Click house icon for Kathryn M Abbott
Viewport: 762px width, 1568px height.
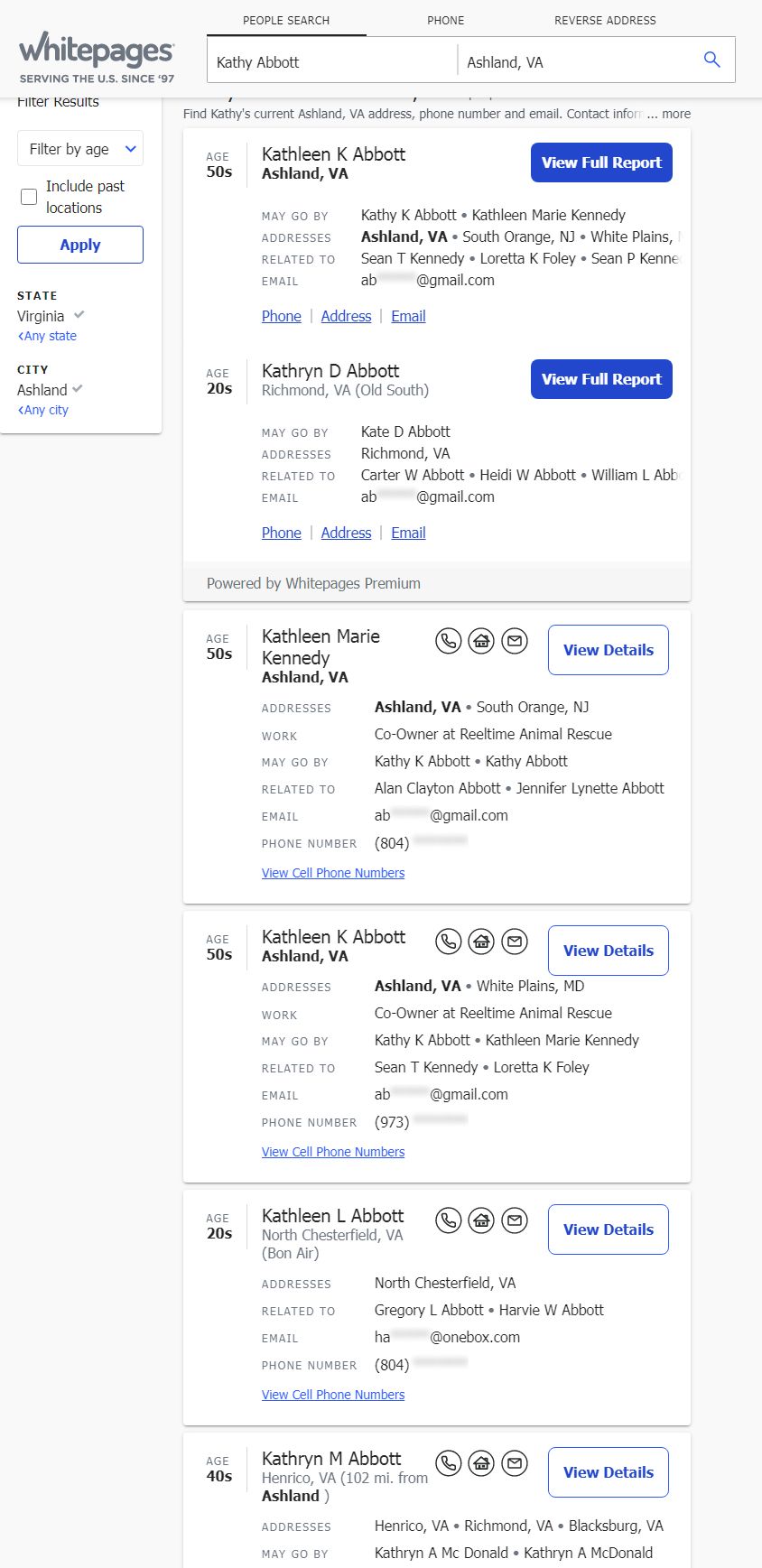coord(481,1463)
